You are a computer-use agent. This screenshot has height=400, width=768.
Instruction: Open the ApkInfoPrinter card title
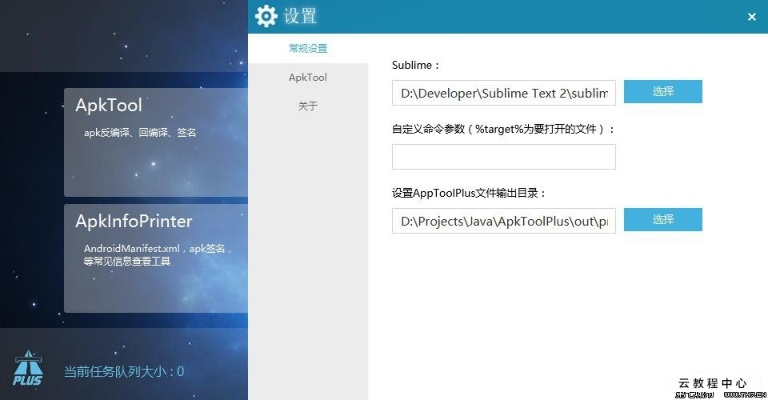tap(134, 221)
